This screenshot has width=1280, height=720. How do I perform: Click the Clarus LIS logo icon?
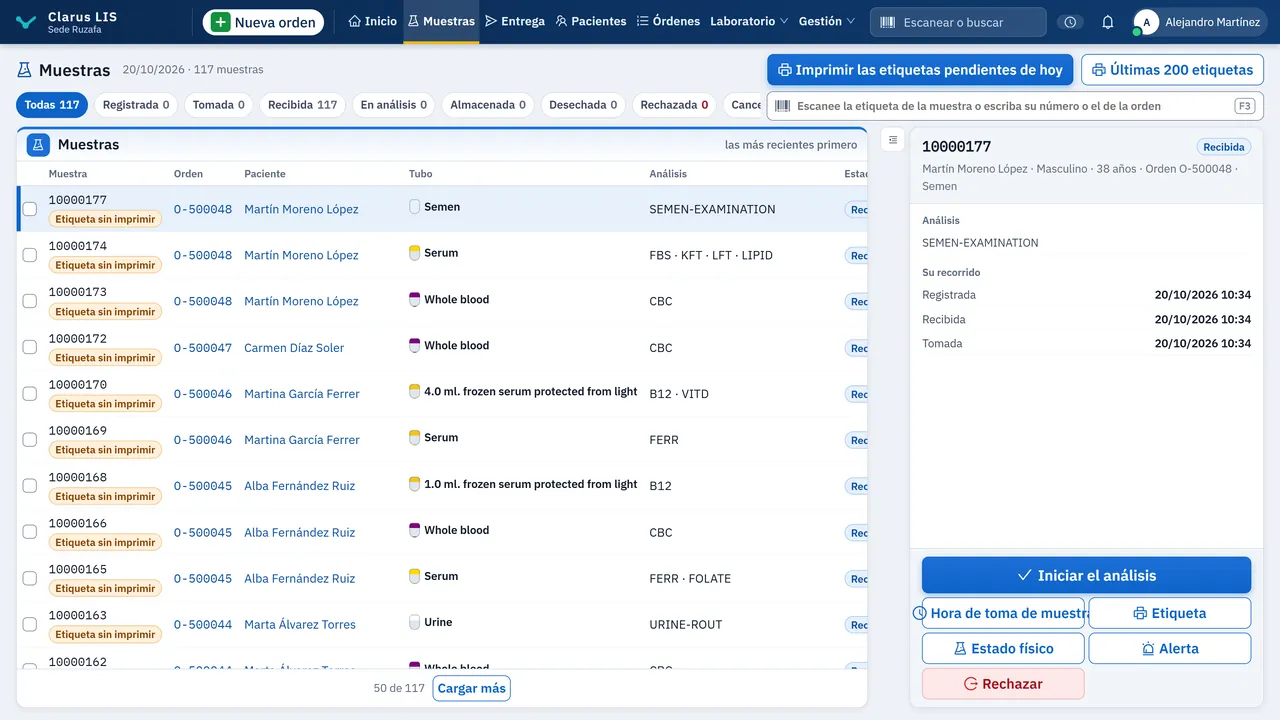coord(27,22)
